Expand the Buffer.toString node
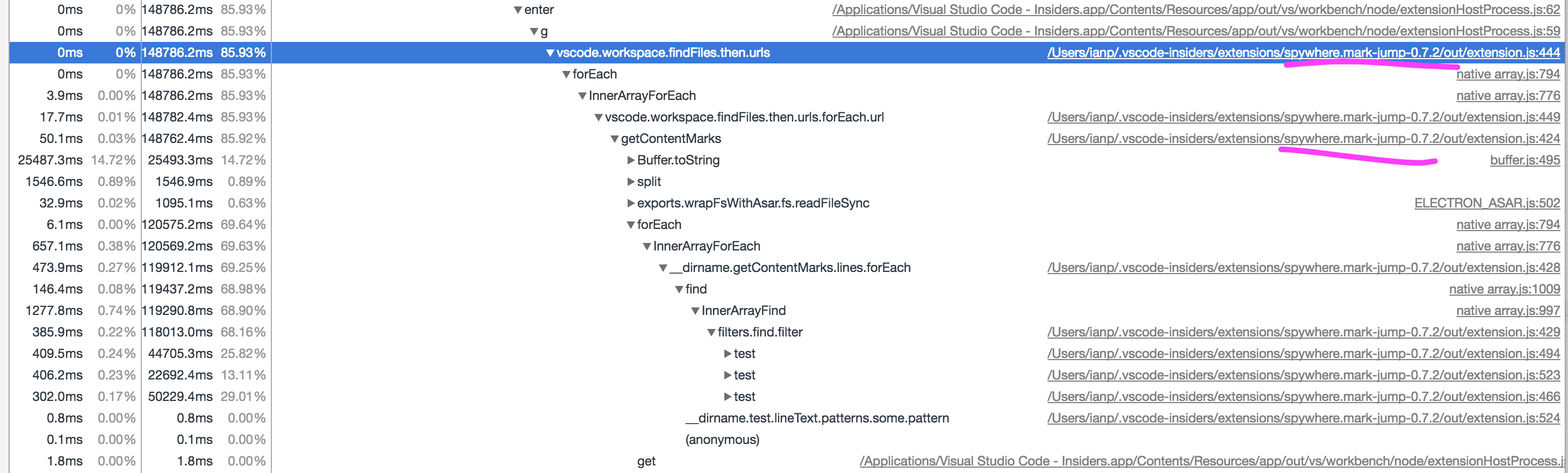This screenshot has width=1568, height=473. coord(630,160)
